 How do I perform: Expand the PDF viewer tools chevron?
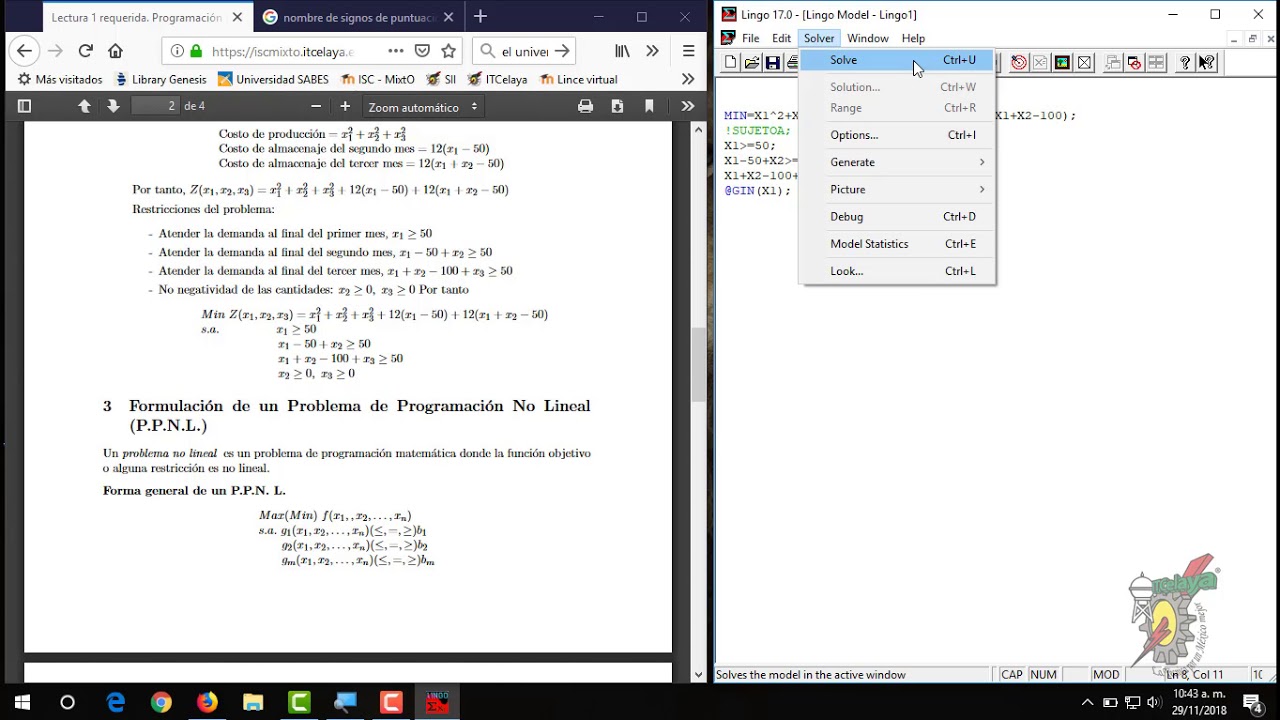(688, 106)
